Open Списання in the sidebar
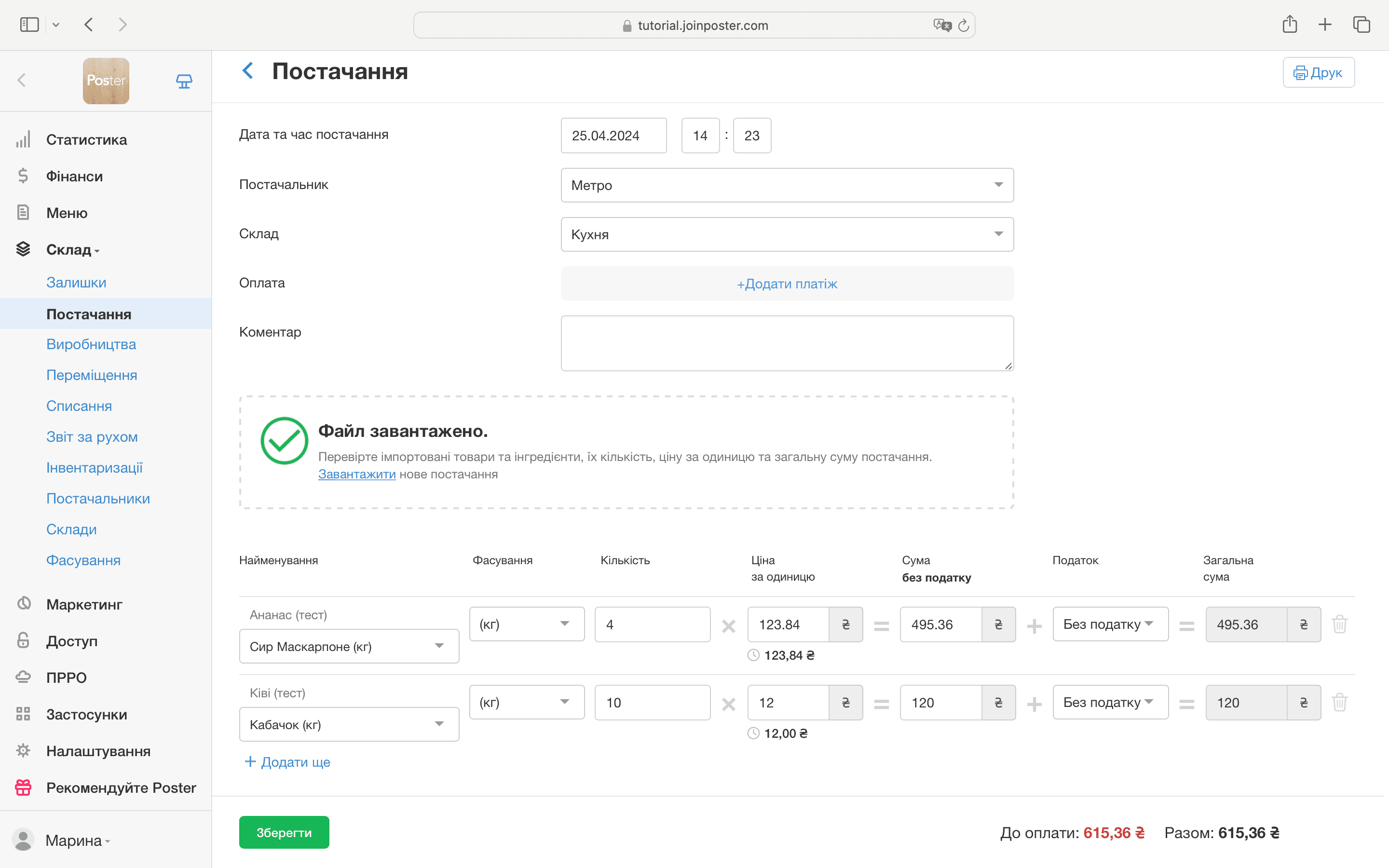1389x868 pixels. click(x=79, y=407)
